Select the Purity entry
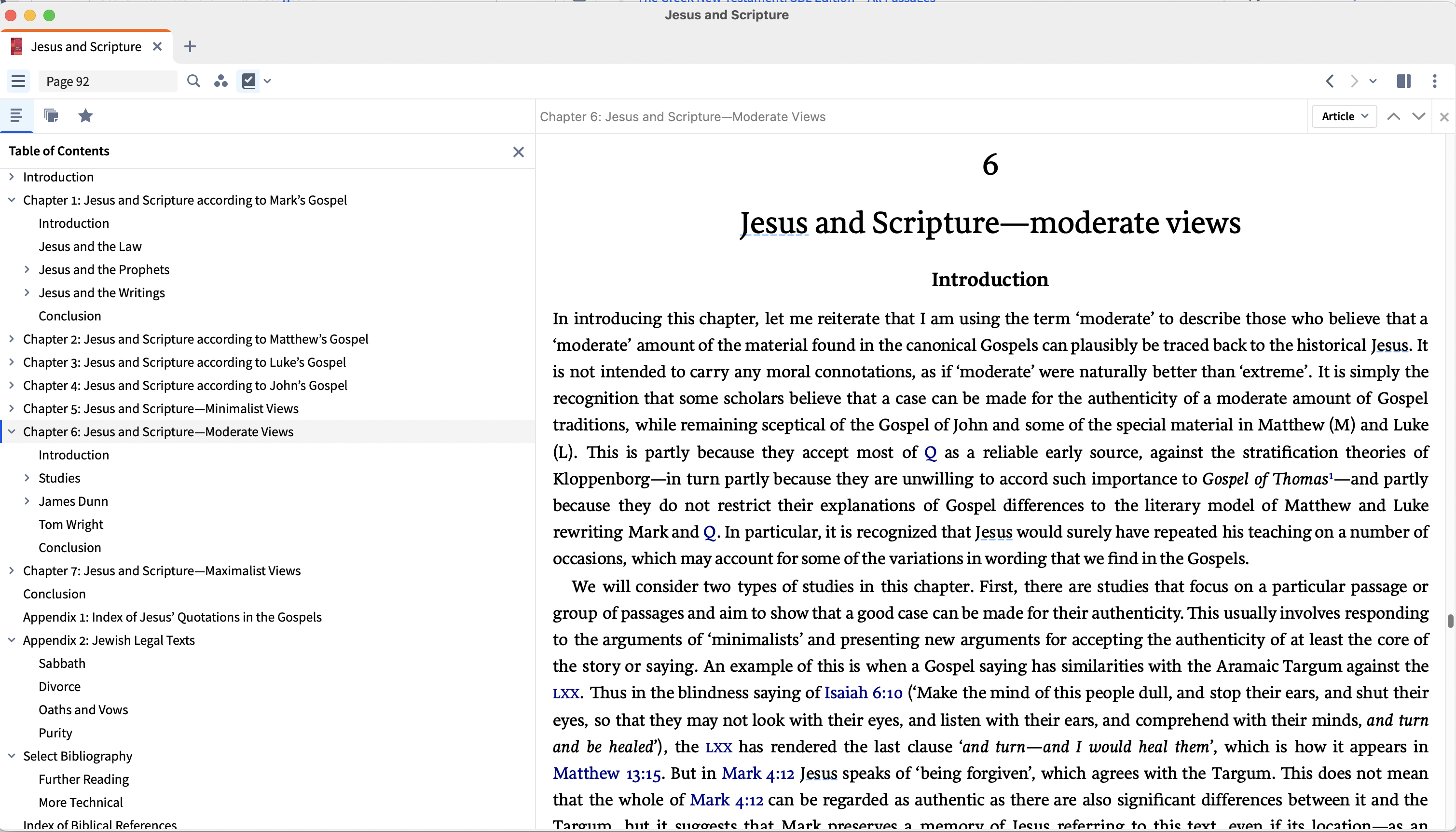This screenshot has height=832, width=1456. coord(55,733)
